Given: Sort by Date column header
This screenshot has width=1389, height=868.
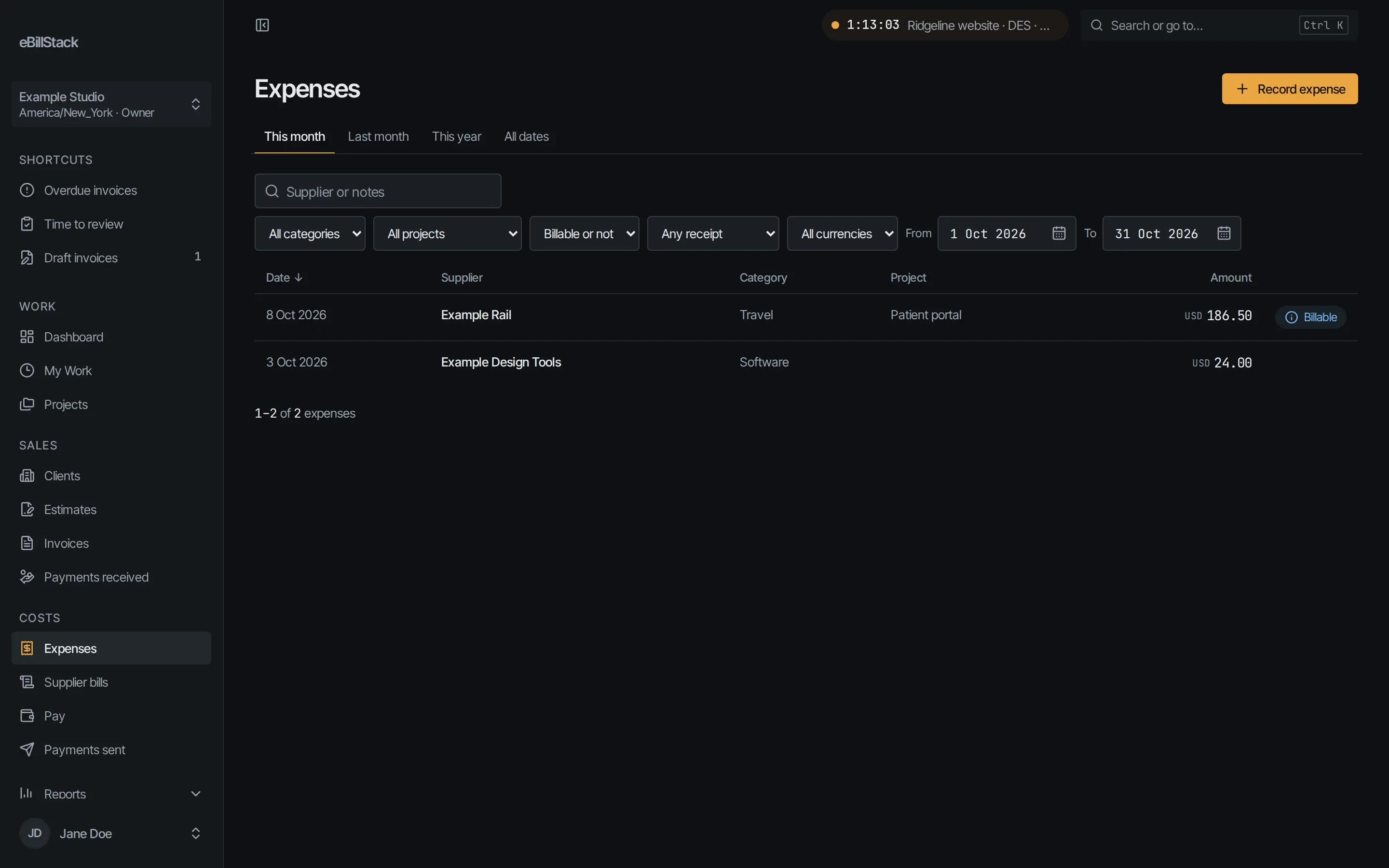Looking at the screenshot, I should (x=284, y=278).
